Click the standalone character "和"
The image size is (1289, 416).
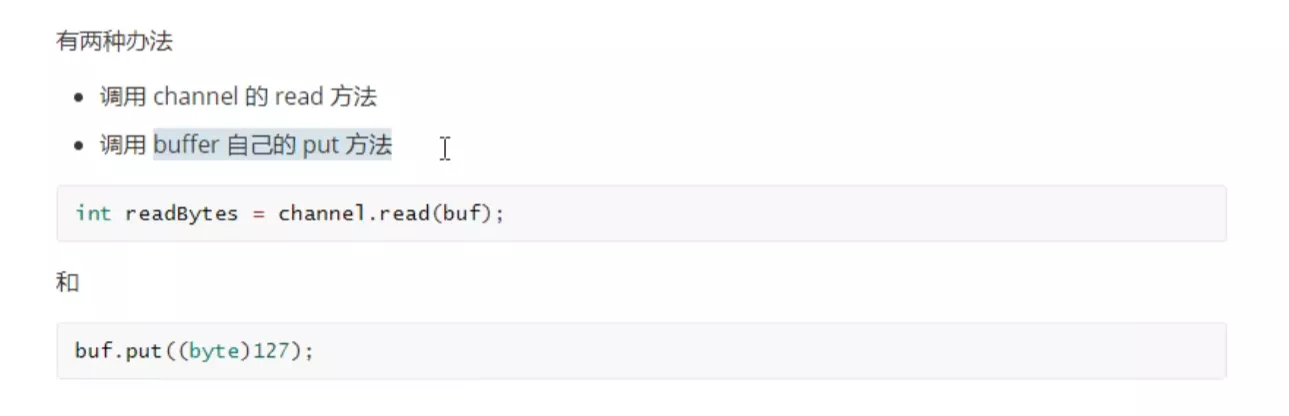[67, 283]
